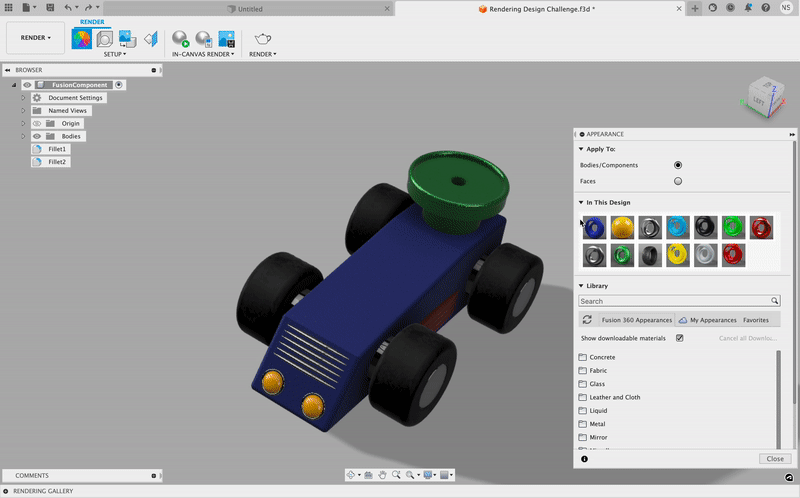Screen dimensions: 800x498
Task: Click the Look At icon
Action: pyautogui.click(x=368, y=475)
